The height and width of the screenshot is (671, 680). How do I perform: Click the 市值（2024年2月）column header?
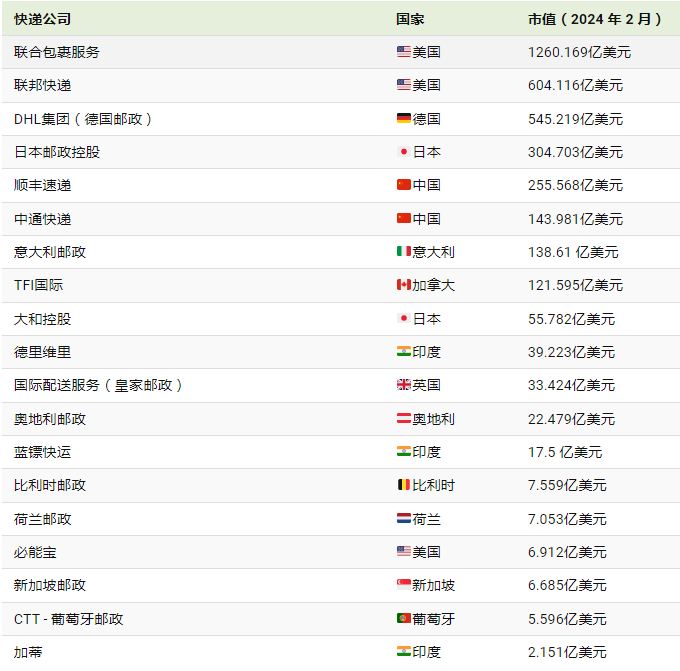pos(595,19)
